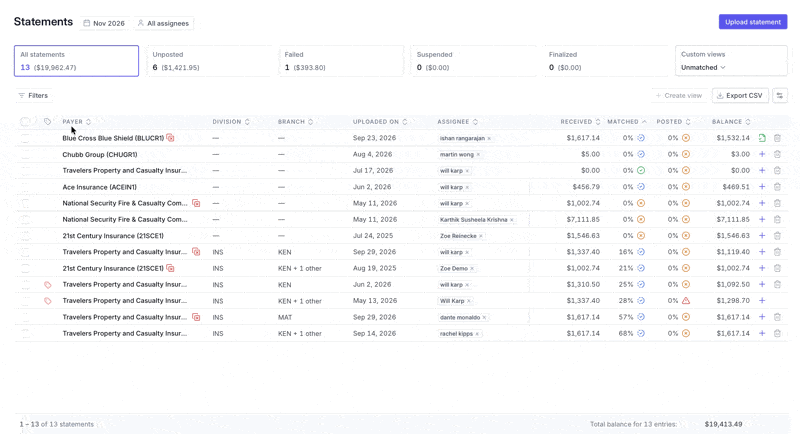Click duplicate icon in National Security $1,002.74 row
This screenshot has width=800, height=434.
coord(196,203)
